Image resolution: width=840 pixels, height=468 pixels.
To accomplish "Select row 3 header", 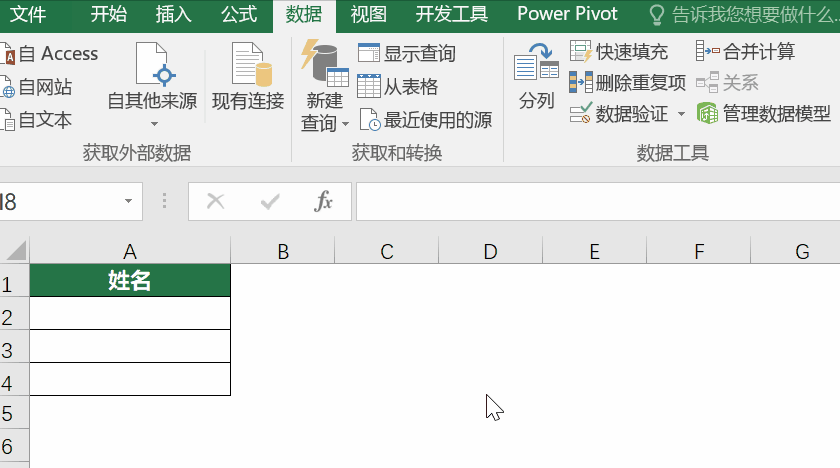I will (14, 346).
